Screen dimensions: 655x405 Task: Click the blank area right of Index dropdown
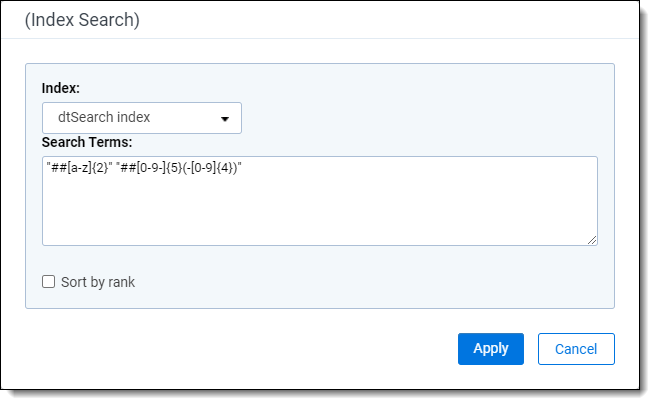420,118
